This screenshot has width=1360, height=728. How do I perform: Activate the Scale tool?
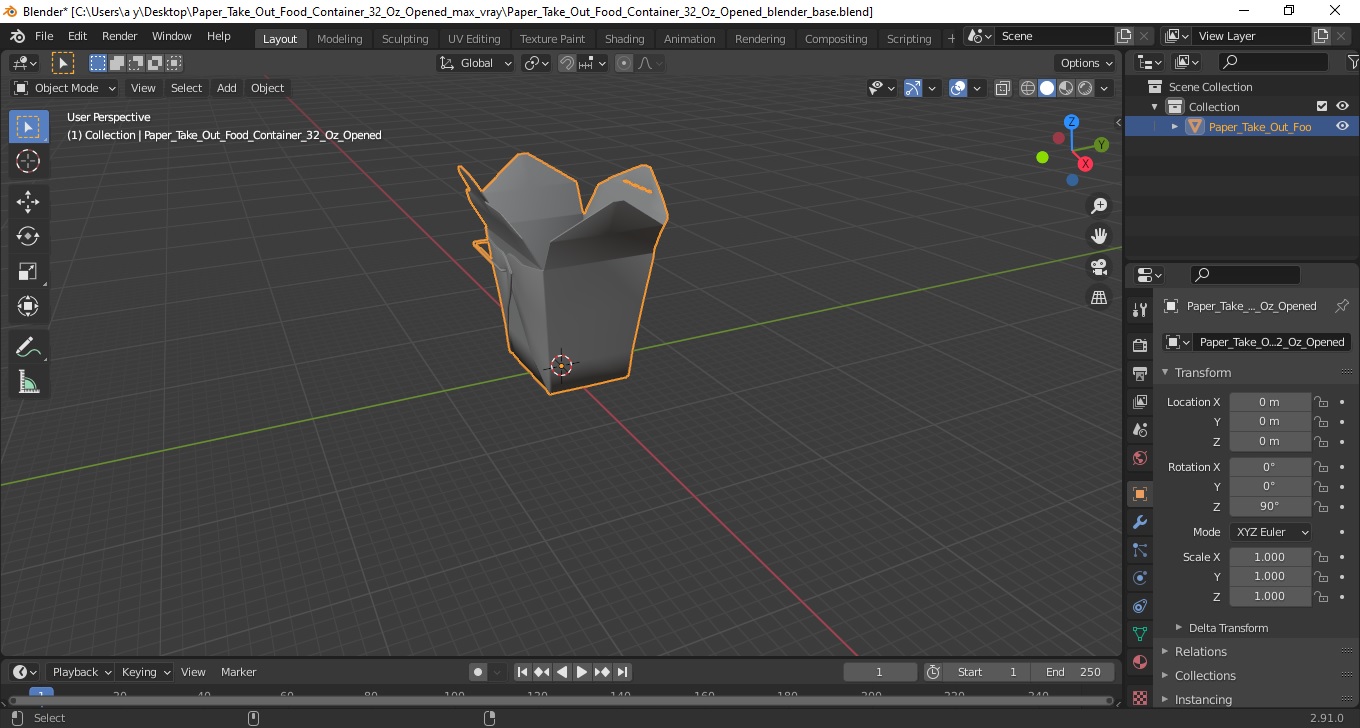point(28,272)
